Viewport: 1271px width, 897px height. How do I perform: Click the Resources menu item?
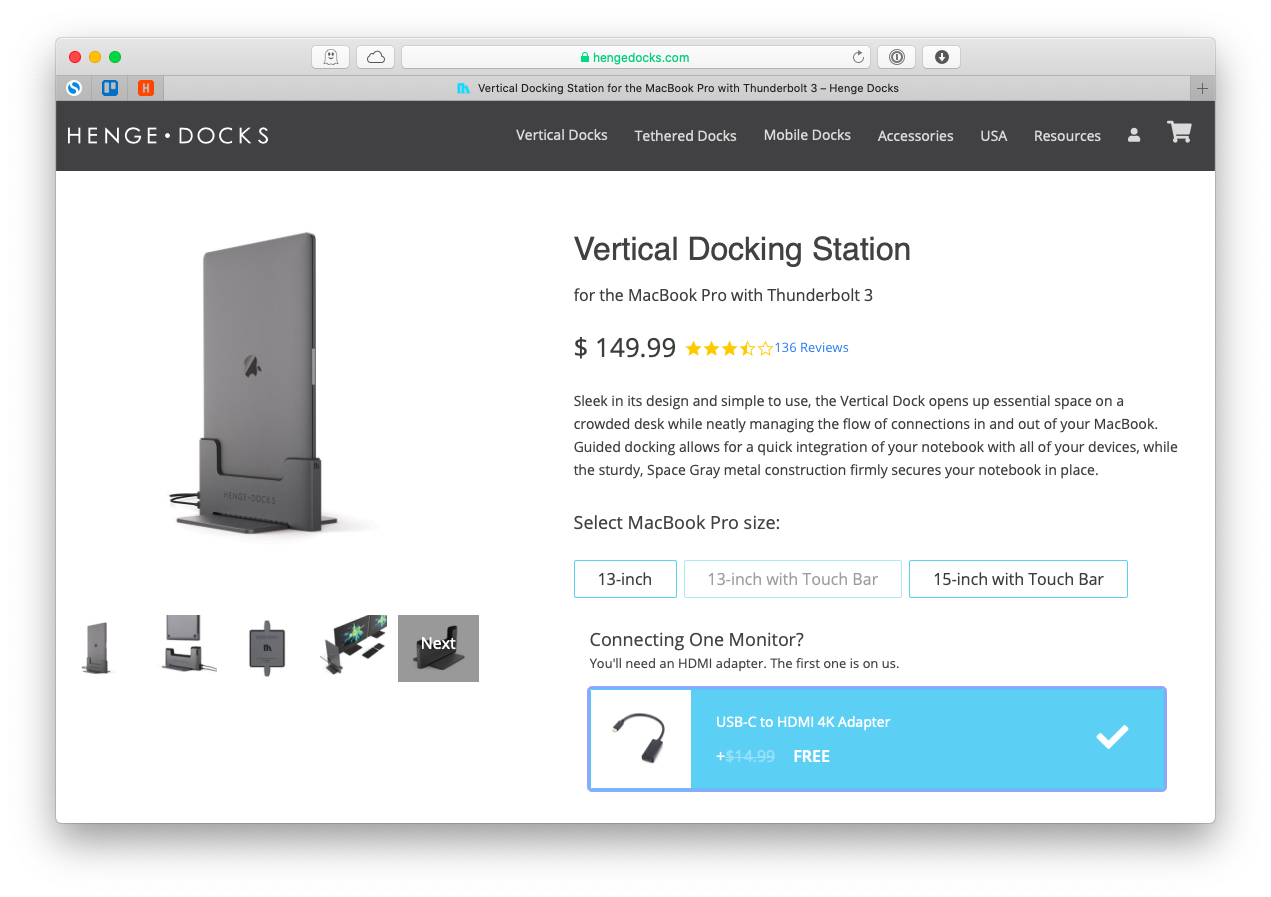[1067, 136]
